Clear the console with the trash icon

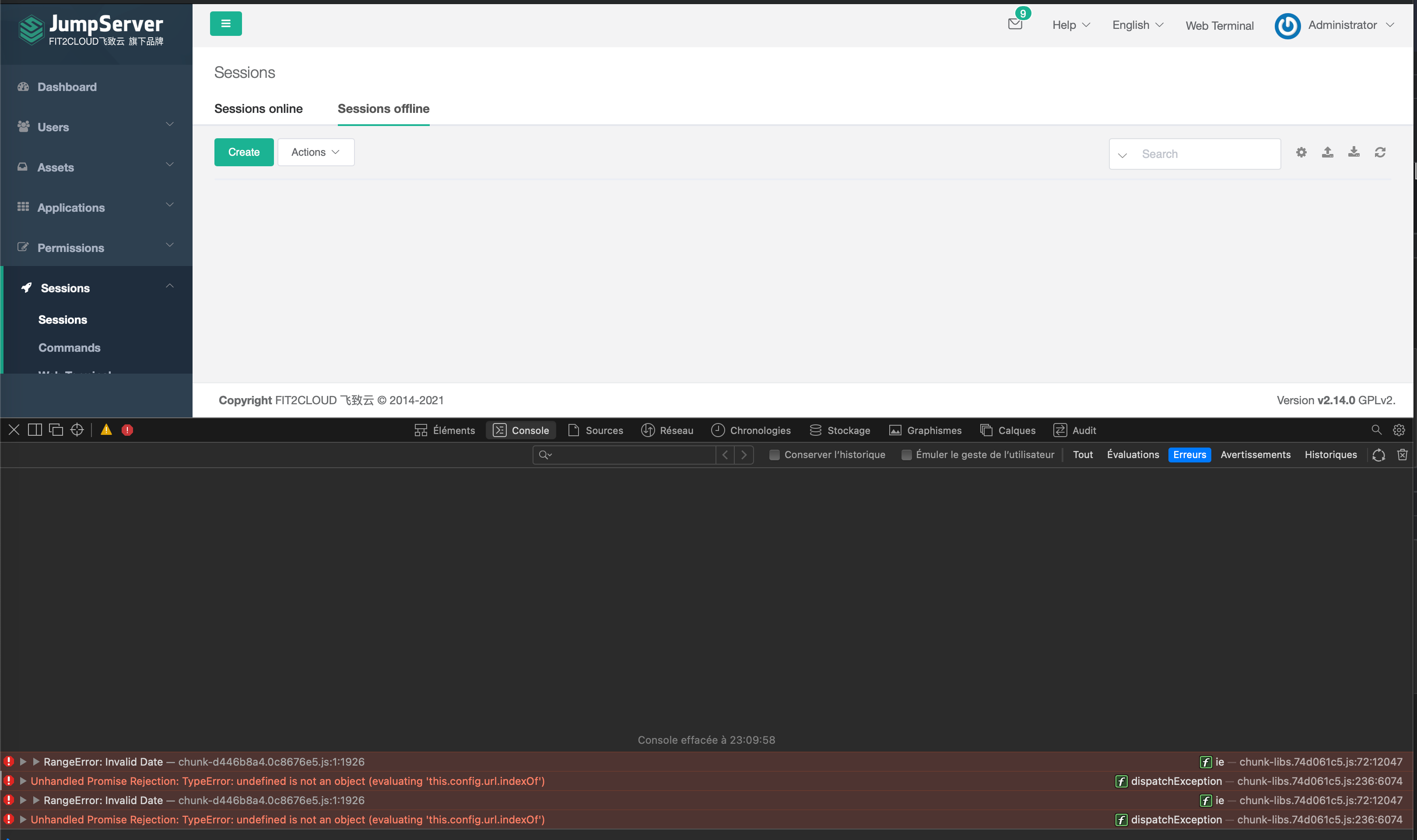pyautogui.click(x=1402, y=455)
